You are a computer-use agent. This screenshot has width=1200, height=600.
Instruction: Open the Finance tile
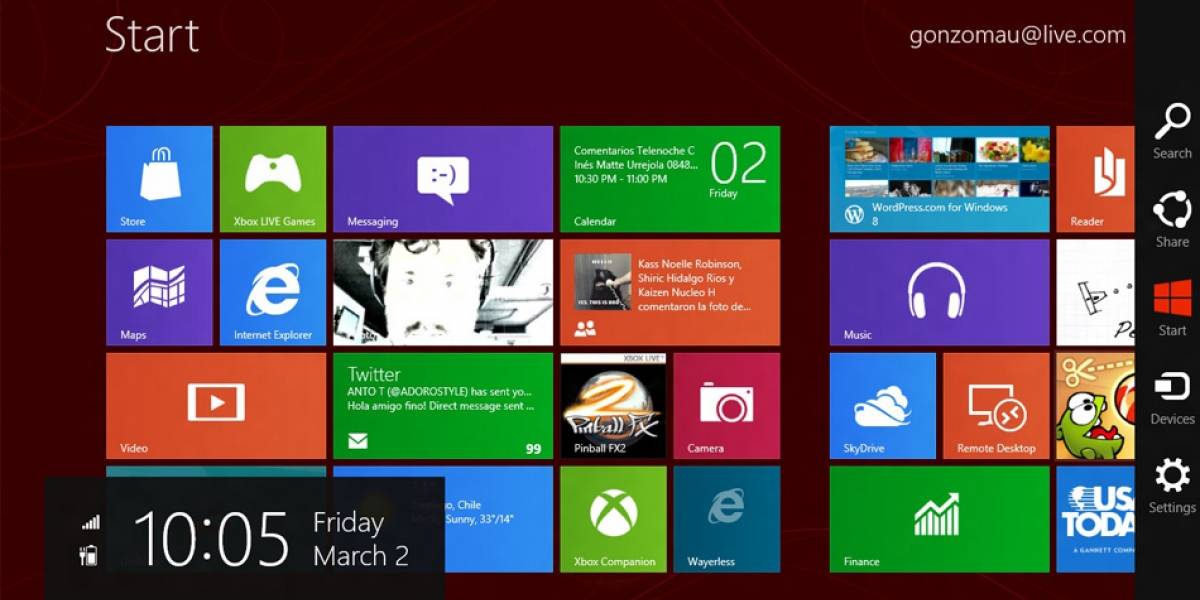coord(939,519)
